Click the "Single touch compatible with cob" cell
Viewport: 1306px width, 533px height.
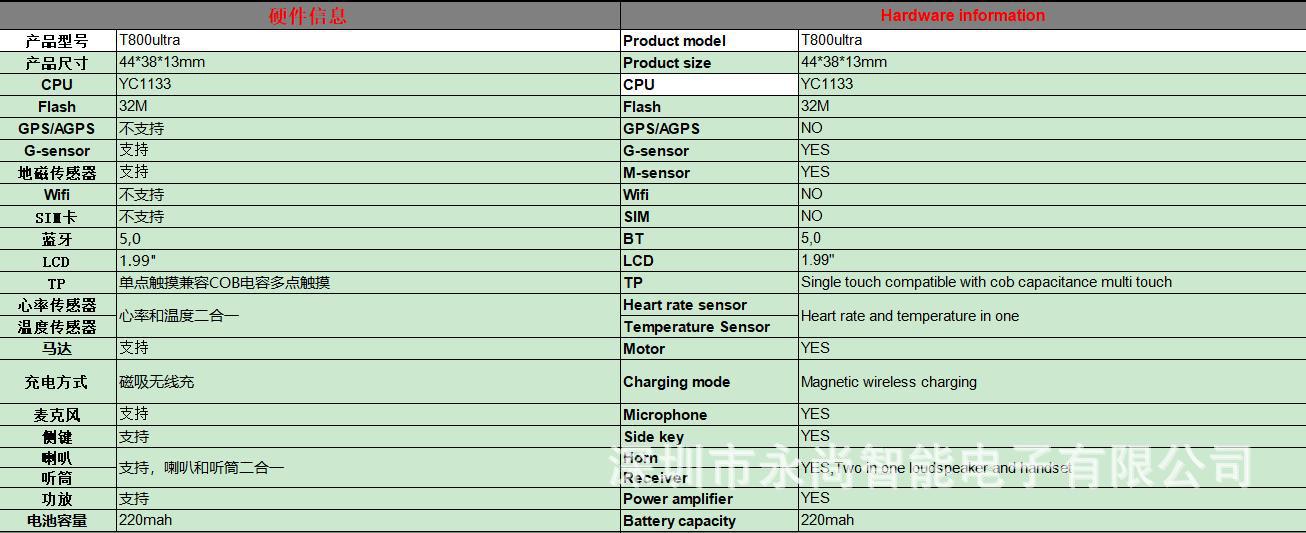coord(1052,283)
